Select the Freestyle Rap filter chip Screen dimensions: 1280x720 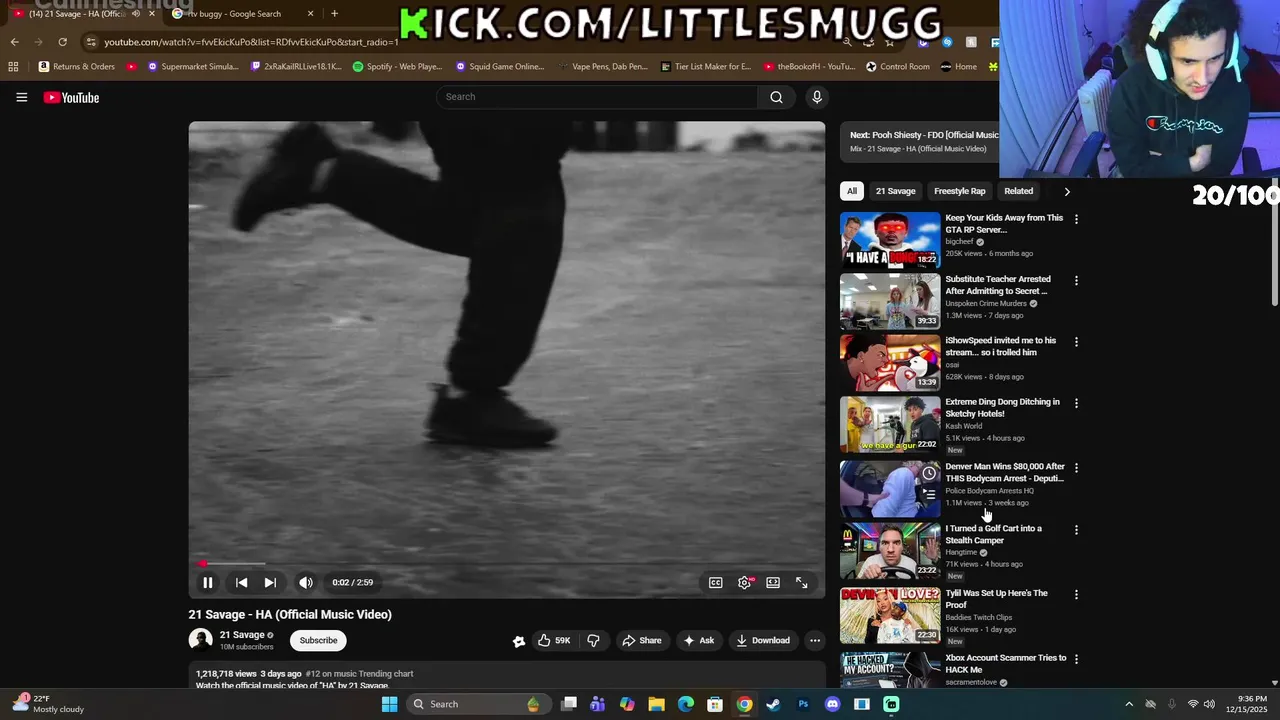(x=959, y=191)
